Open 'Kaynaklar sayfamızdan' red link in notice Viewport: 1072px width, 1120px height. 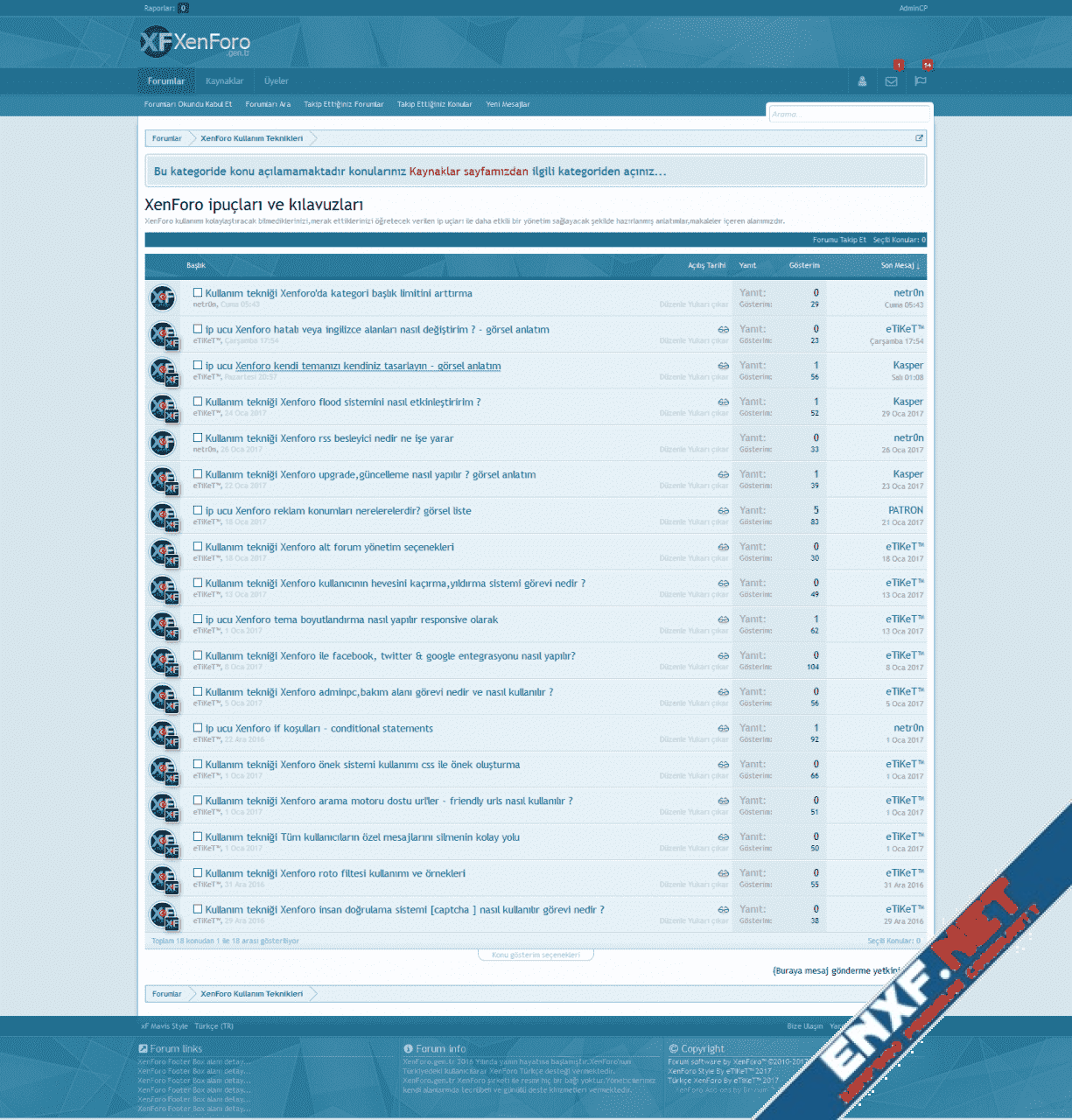(x=468, y=171)
